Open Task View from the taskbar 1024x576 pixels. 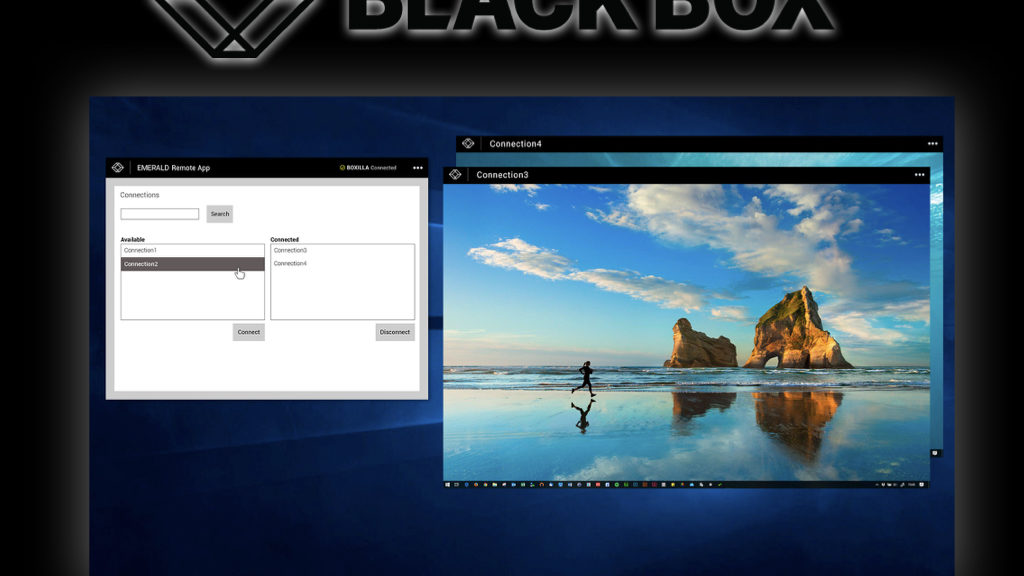click(456, 484)
